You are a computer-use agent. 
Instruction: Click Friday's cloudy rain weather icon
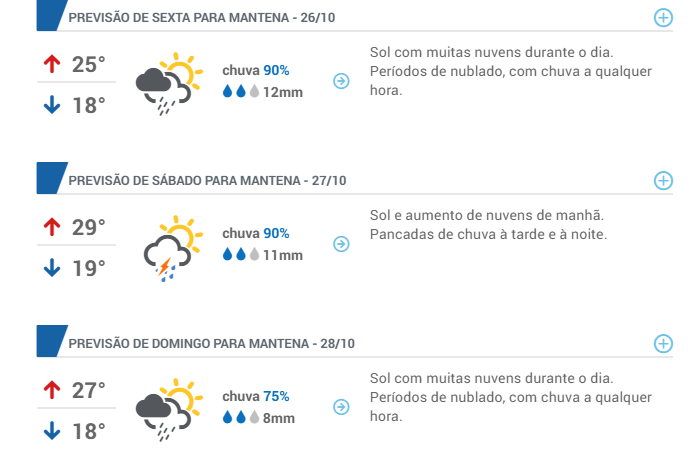click(x=167, y=83)
